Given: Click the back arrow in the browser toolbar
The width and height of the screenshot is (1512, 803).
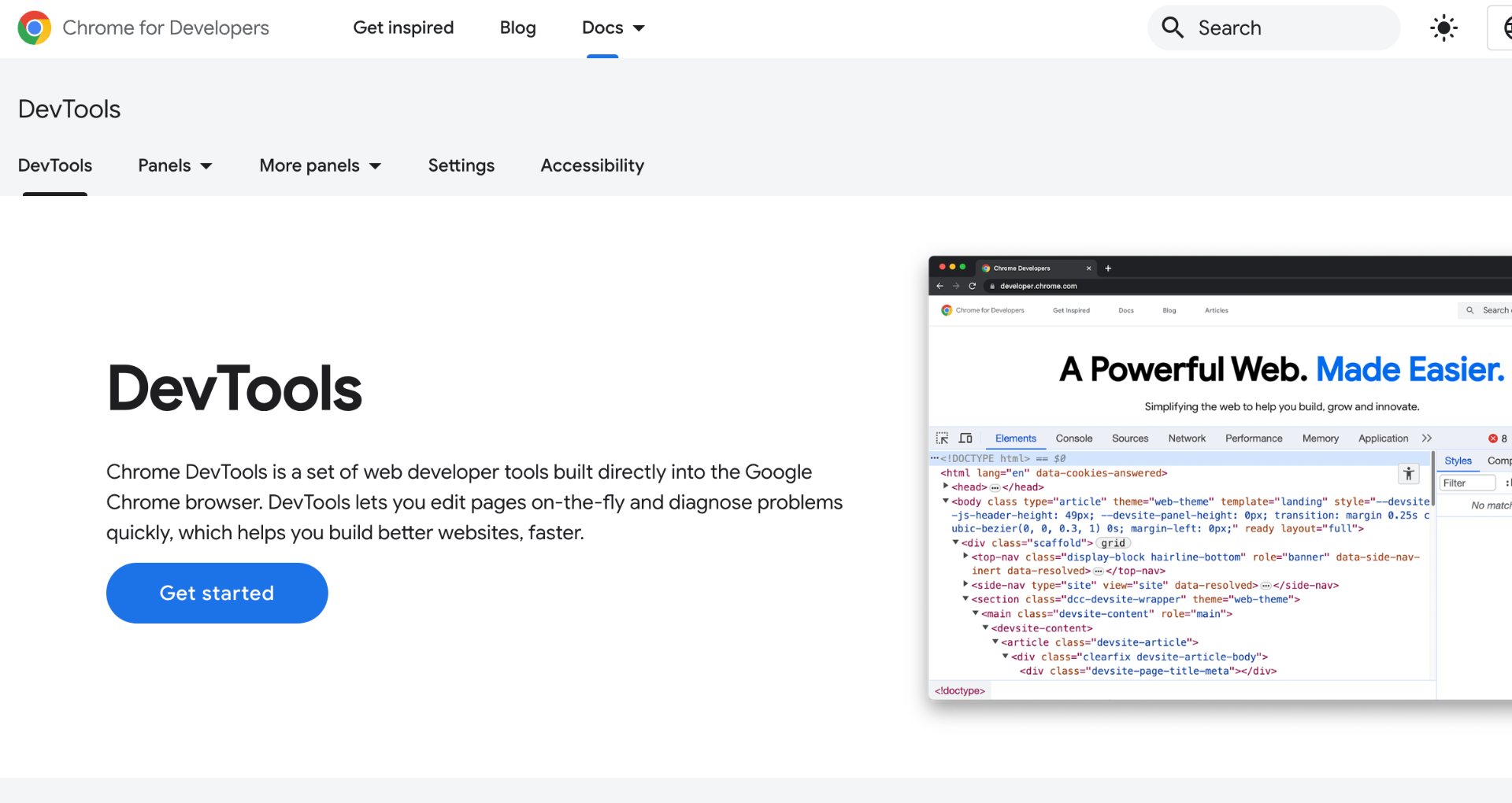Looking at the screenshot, I should 939,286.
